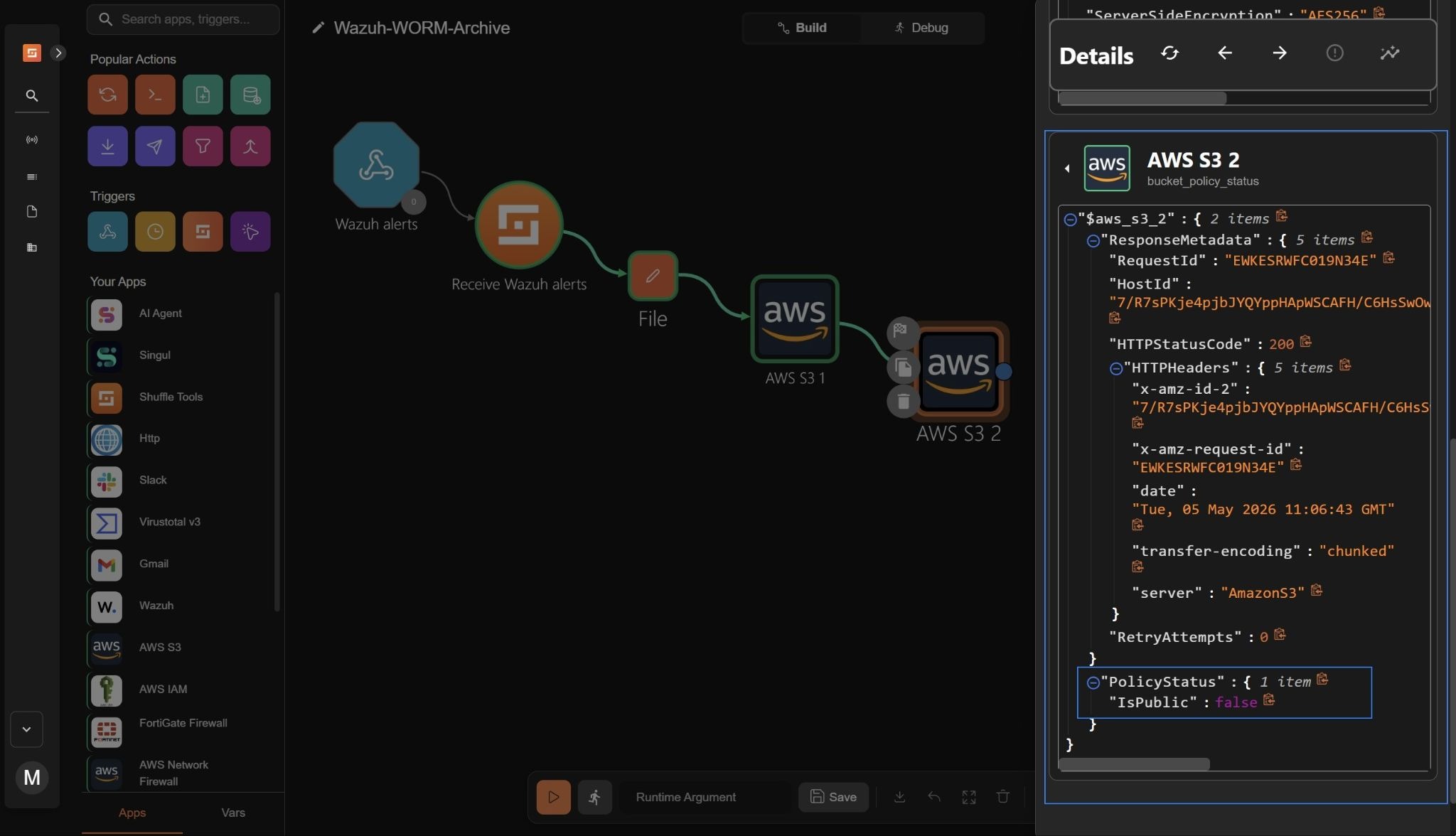
Task: Click the running-person execution button
Action: 594,797
